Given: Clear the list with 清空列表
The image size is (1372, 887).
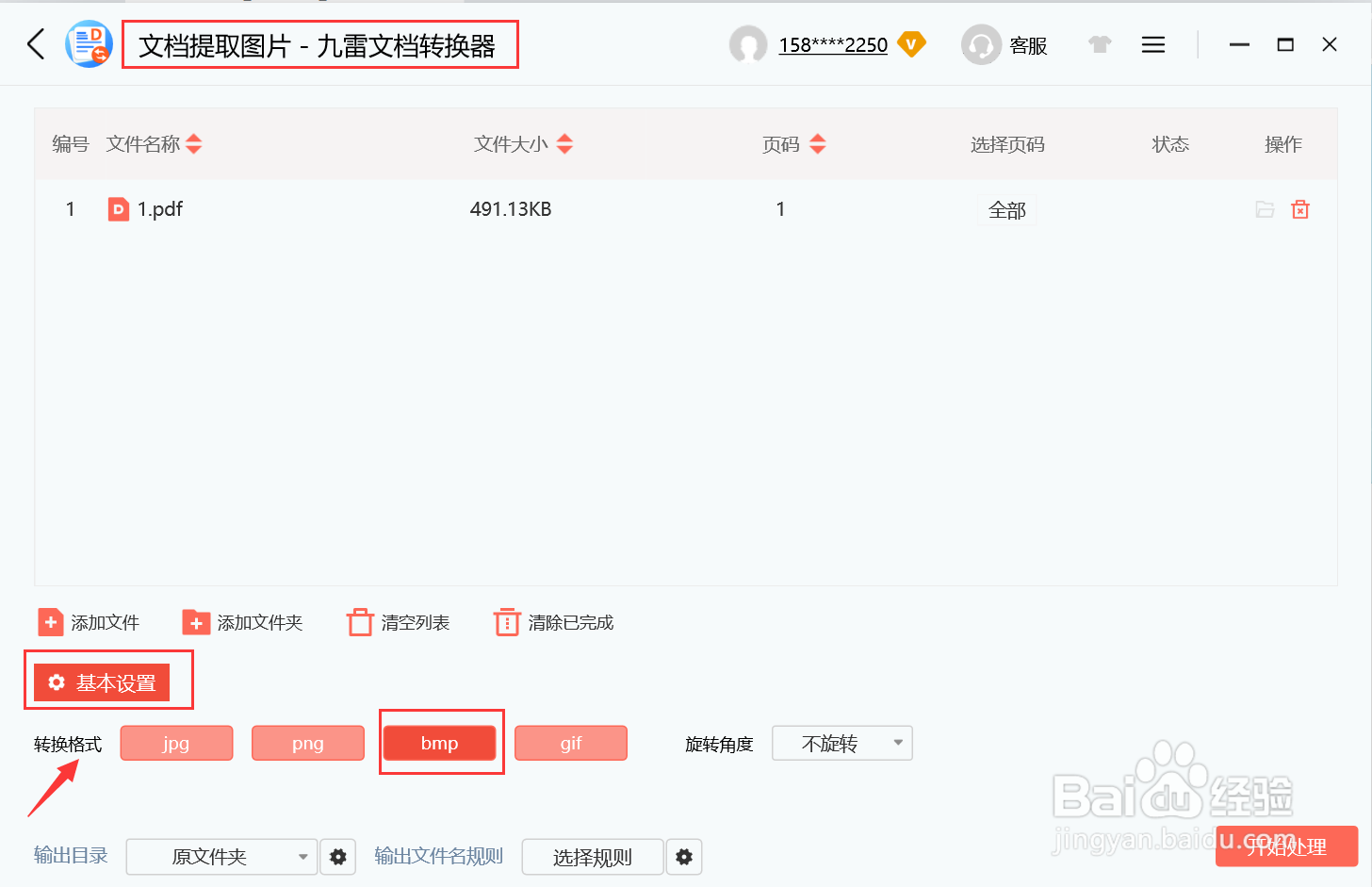Looking at the screenshot, I should pyautogui.click(x=399, y=622).
